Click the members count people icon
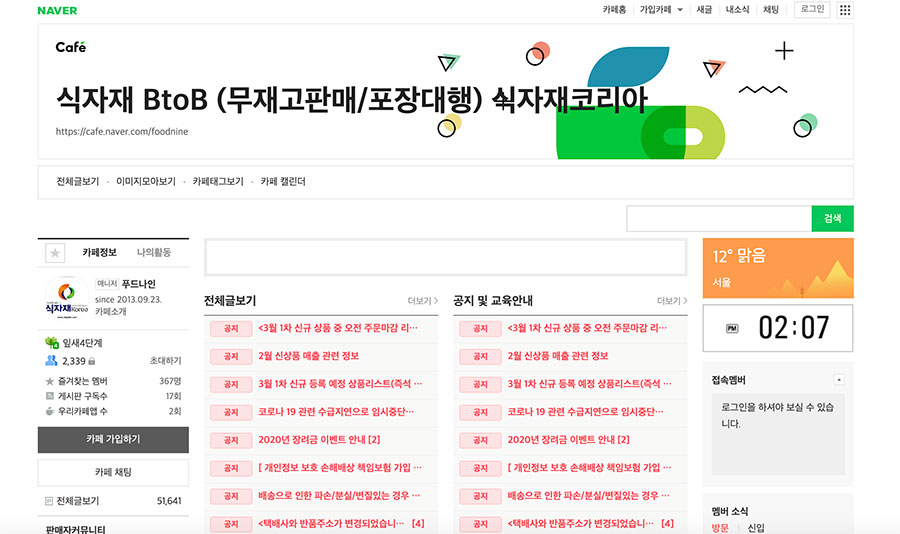The height and width of the screenshot is (534, 900). click(51, 361)
